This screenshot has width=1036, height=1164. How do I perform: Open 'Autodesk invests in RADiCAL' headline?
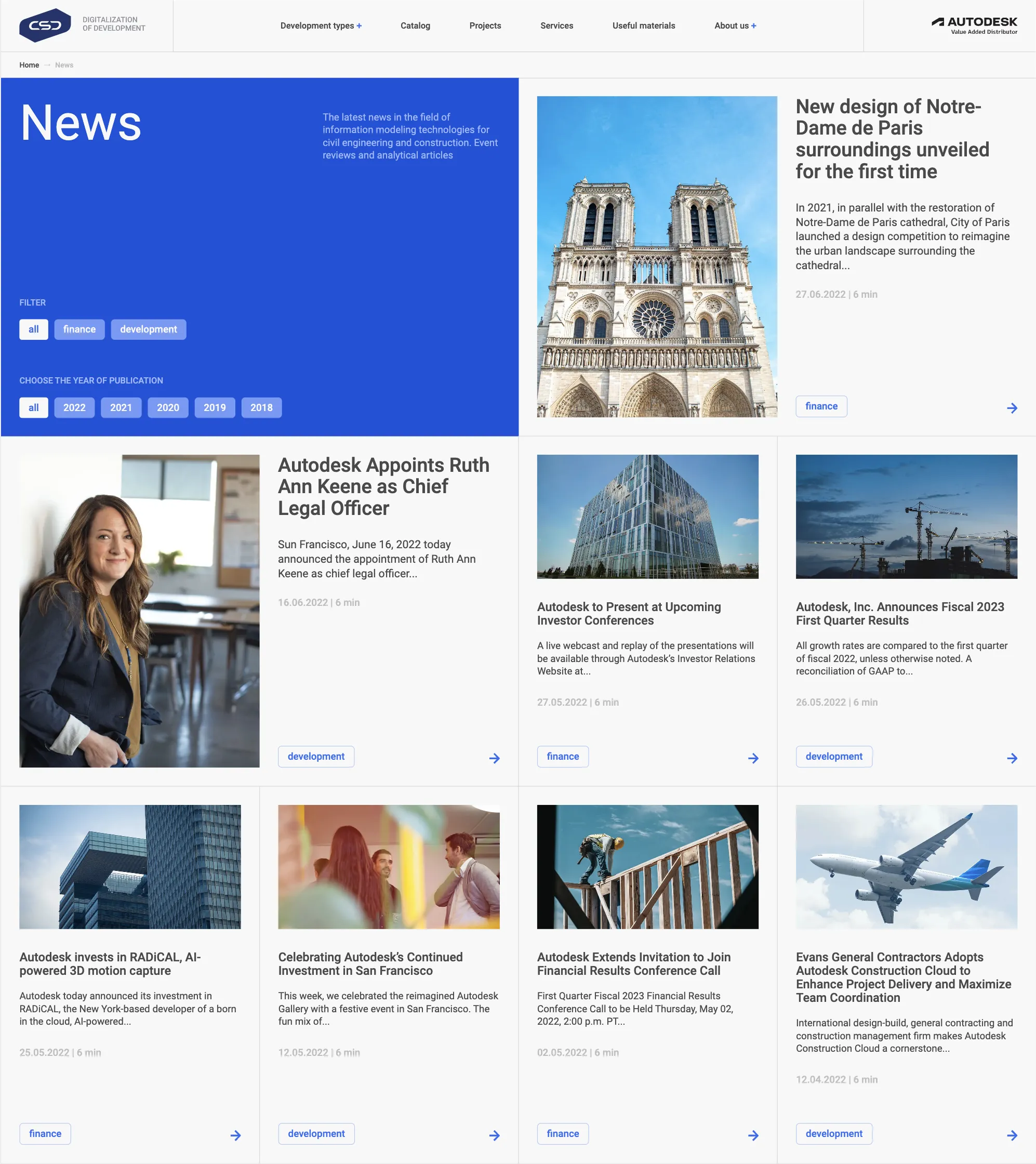coord(110,964)
